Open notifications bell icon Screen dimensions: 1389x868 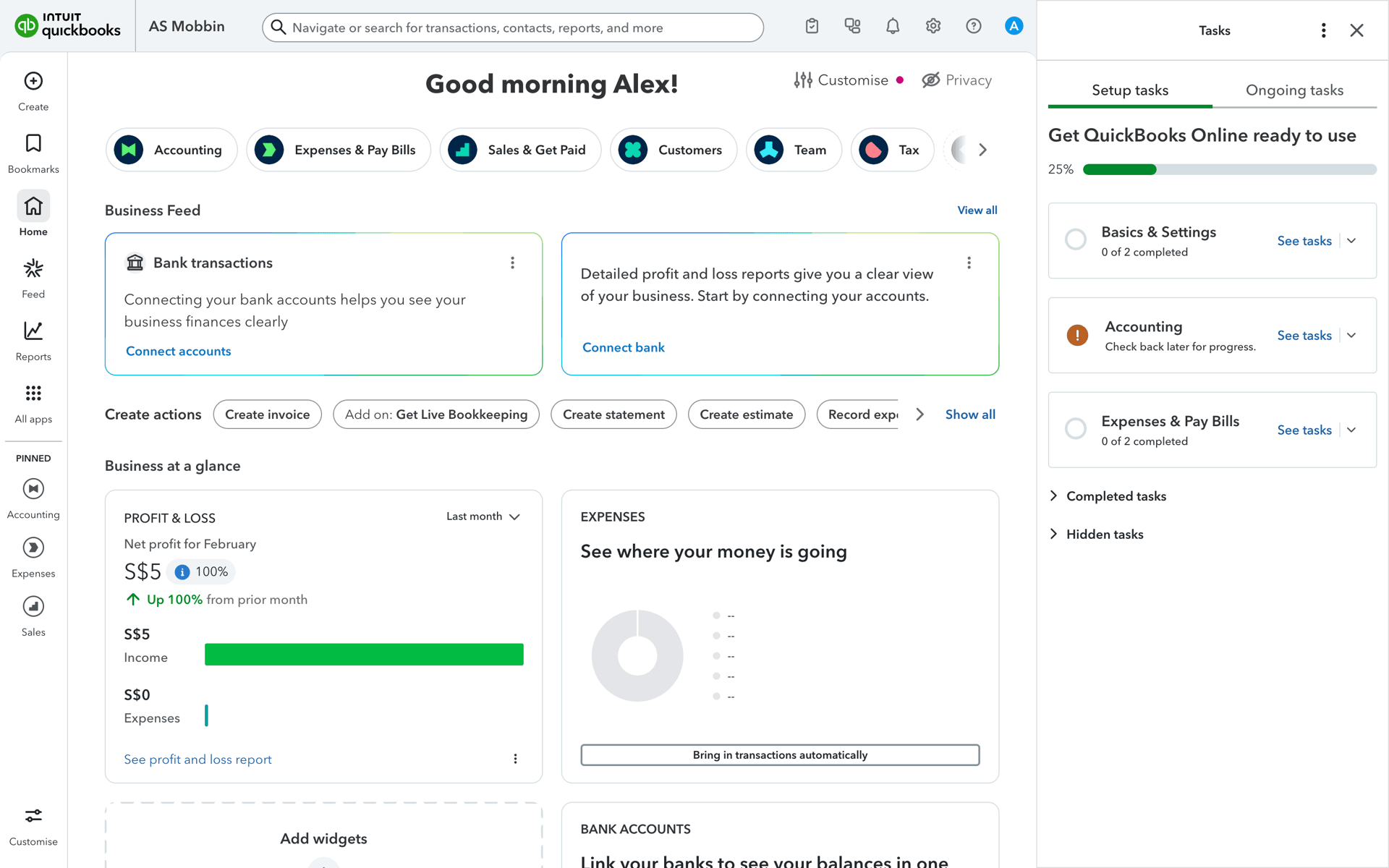[x=893, y=26]
